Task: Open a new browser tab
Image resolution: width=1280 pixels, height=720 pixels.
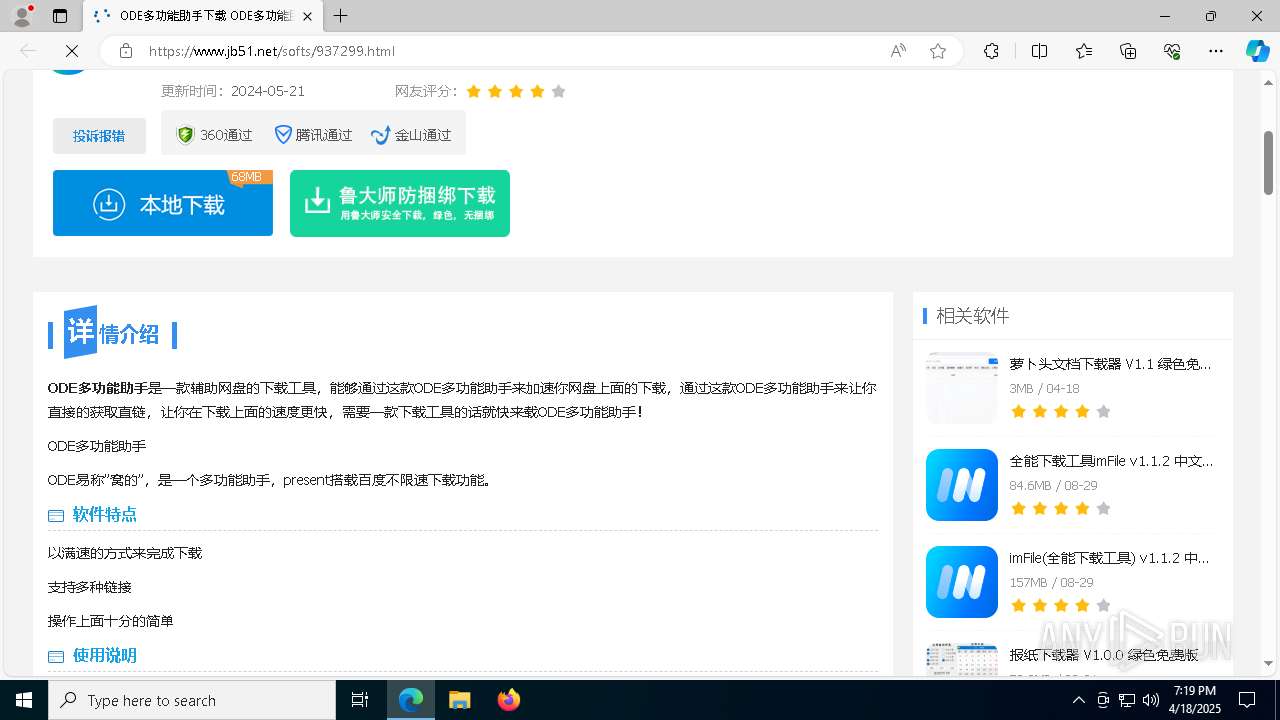Action: pyautogui.click(x=341, y=16)
